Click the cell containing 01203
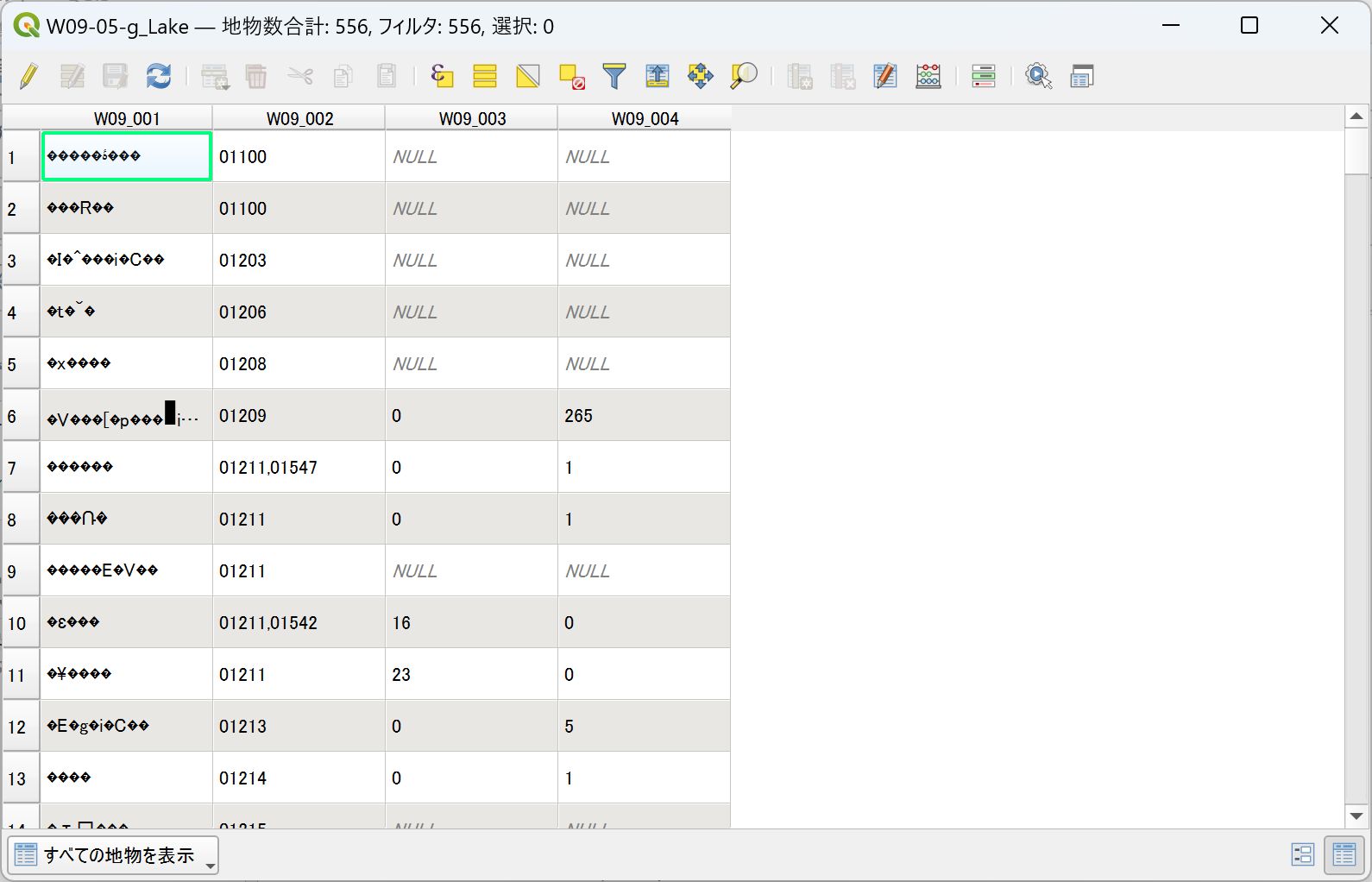 299,260
